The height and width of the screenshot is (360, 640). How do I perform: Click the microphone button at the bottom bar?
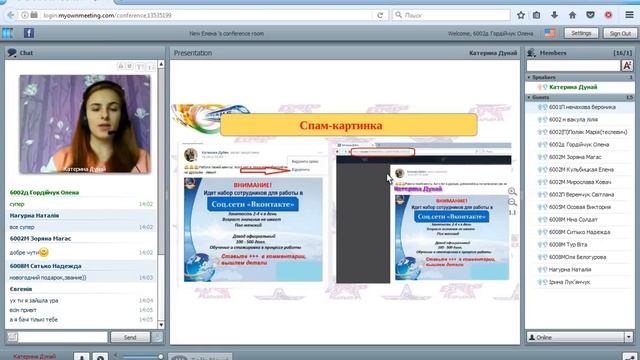pos(82,357)
